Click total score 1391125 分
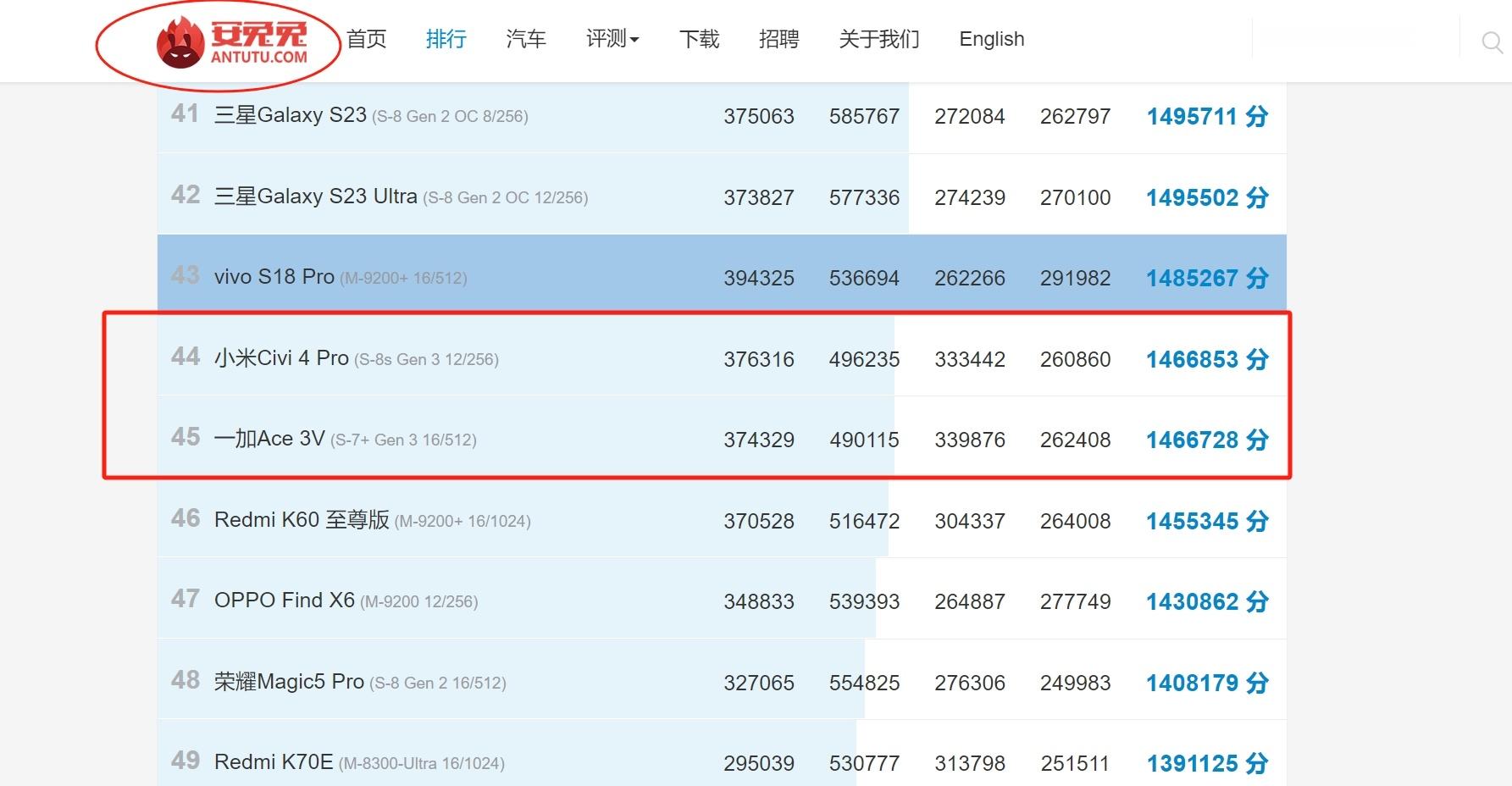 pyautogui.click(x=1207, y=763)
